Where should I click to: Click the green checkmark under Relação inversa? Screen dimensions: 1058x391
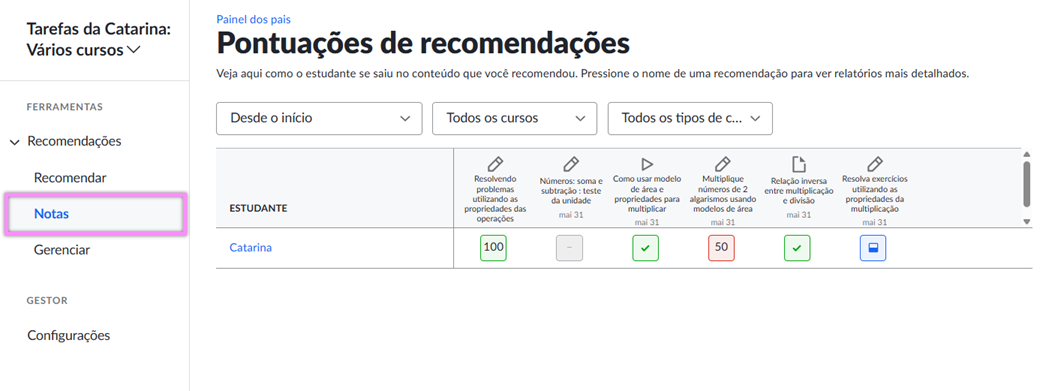(x=797, y=248)
